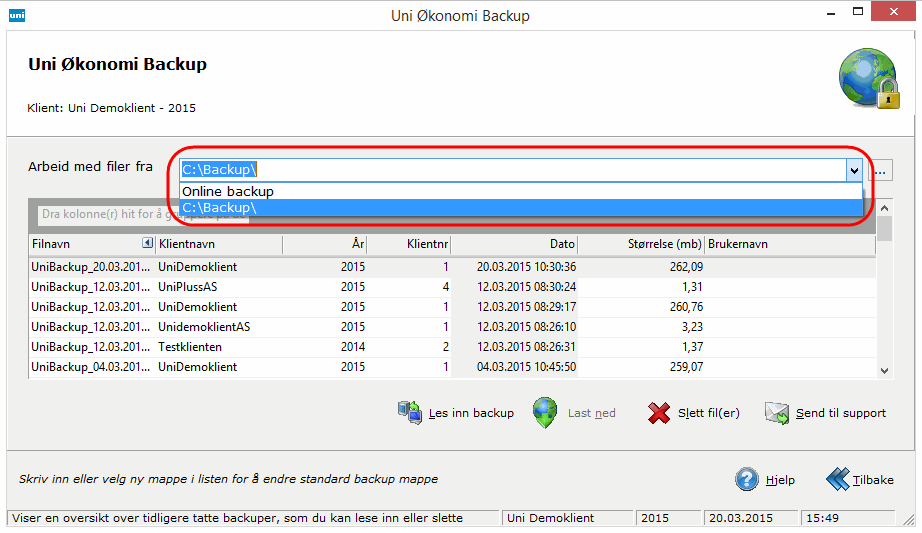This screenshot has width=922, height=533.
Task: Click the Tilbake back arrow icon
Action: click(837, 479)
